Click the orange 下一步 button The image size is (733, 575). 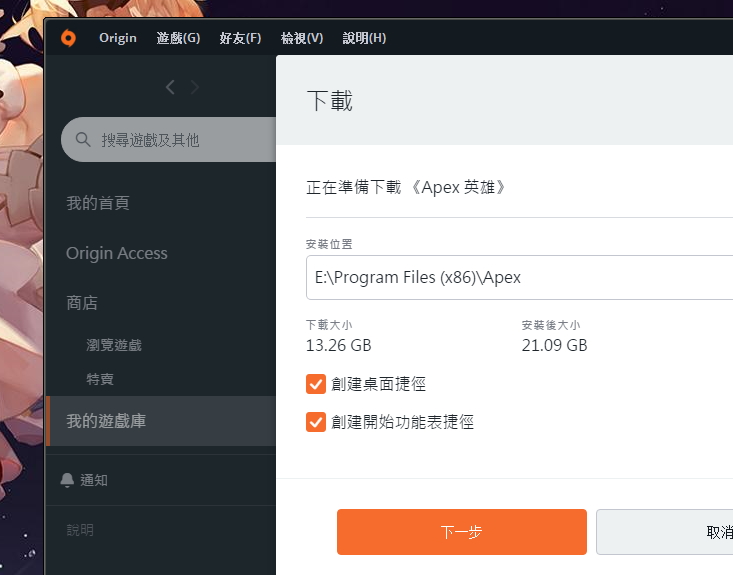pyautogui.click(x=461, y=532)
